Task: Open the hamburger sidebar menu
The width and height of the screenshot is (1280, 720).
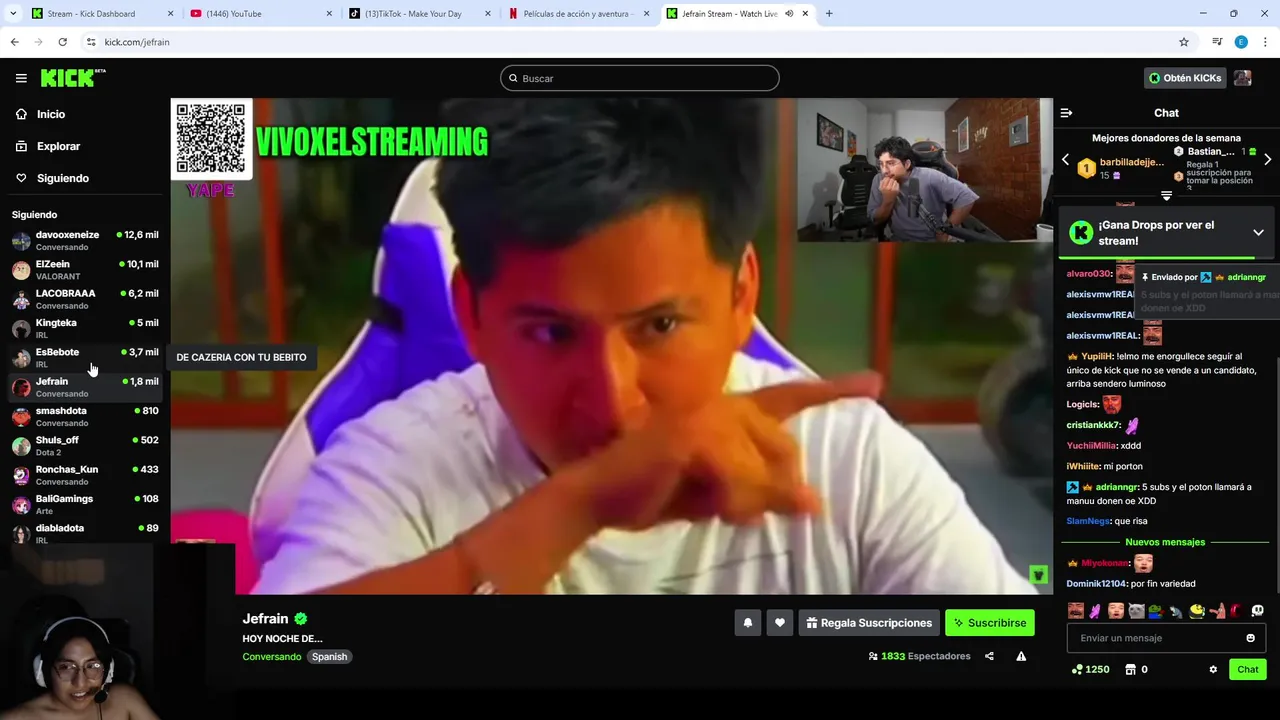Action: (21, 78)
